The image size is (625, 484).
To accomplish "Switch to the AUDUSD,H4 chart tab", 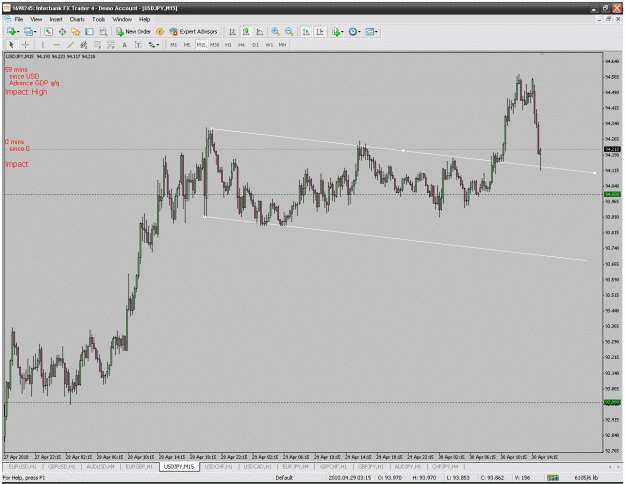I will tap(100, 466).
